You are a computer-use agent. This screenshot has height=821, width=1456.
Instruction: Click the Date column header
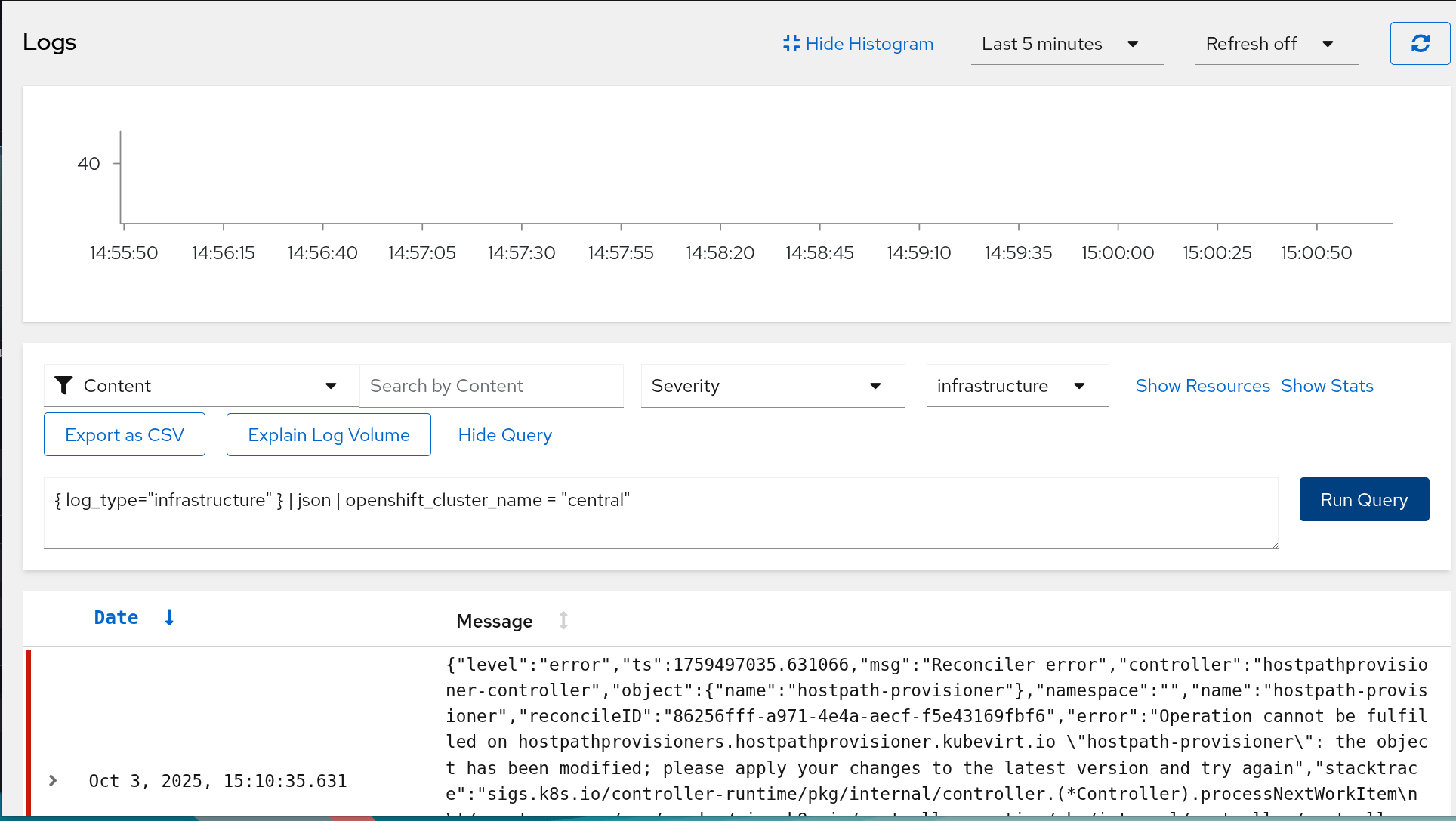point(116,618)
